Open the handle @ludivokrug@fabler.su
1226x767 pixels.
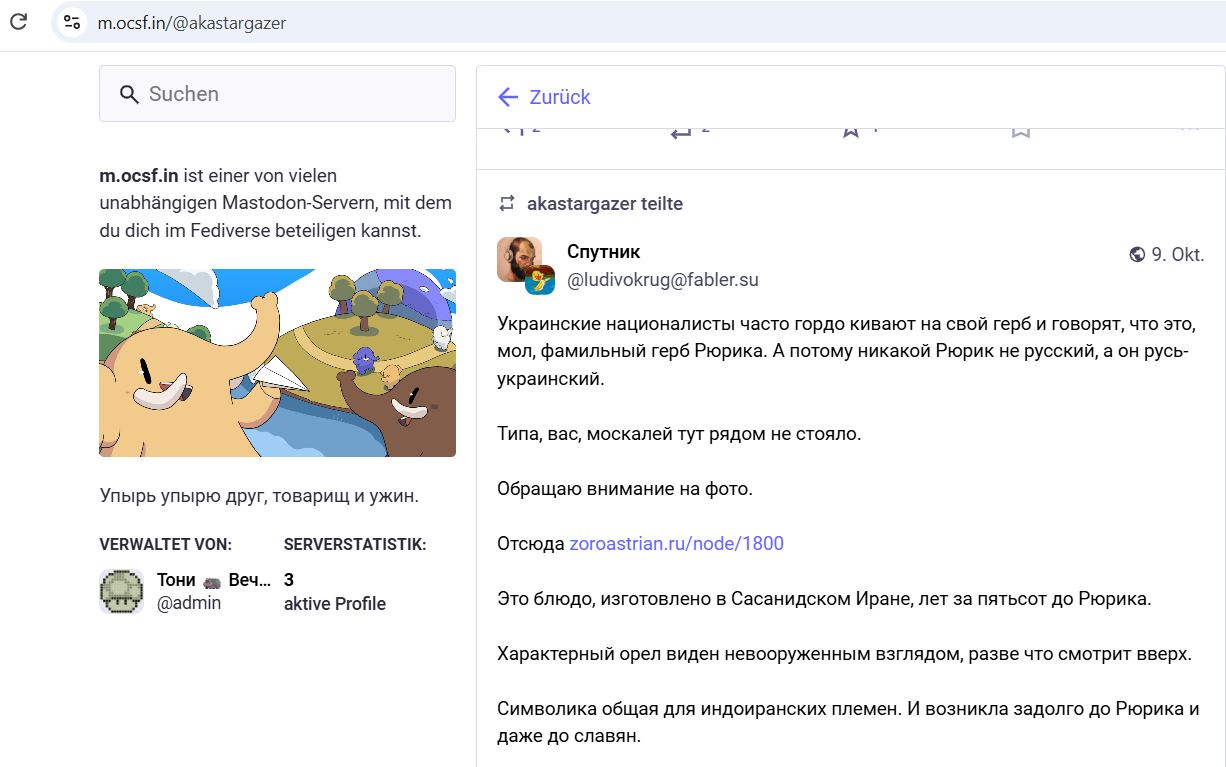(663, 280)
